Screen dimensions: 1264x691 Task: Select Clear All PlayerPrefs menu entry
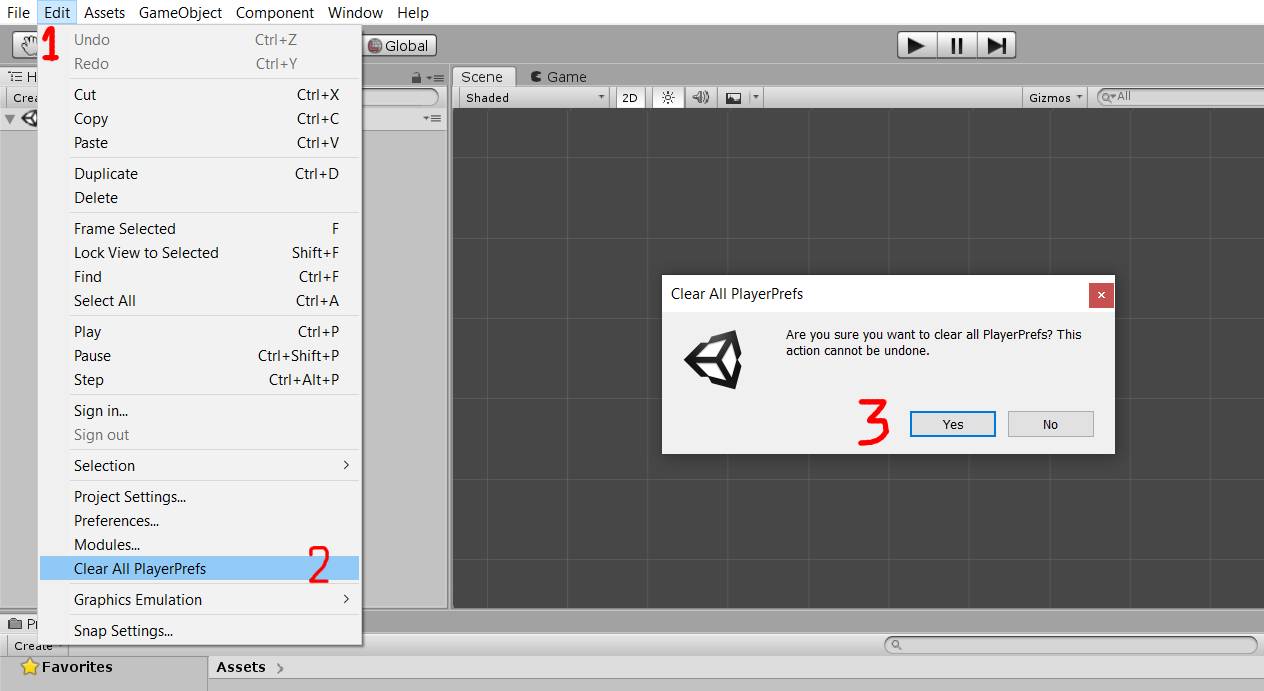(199, 568)
